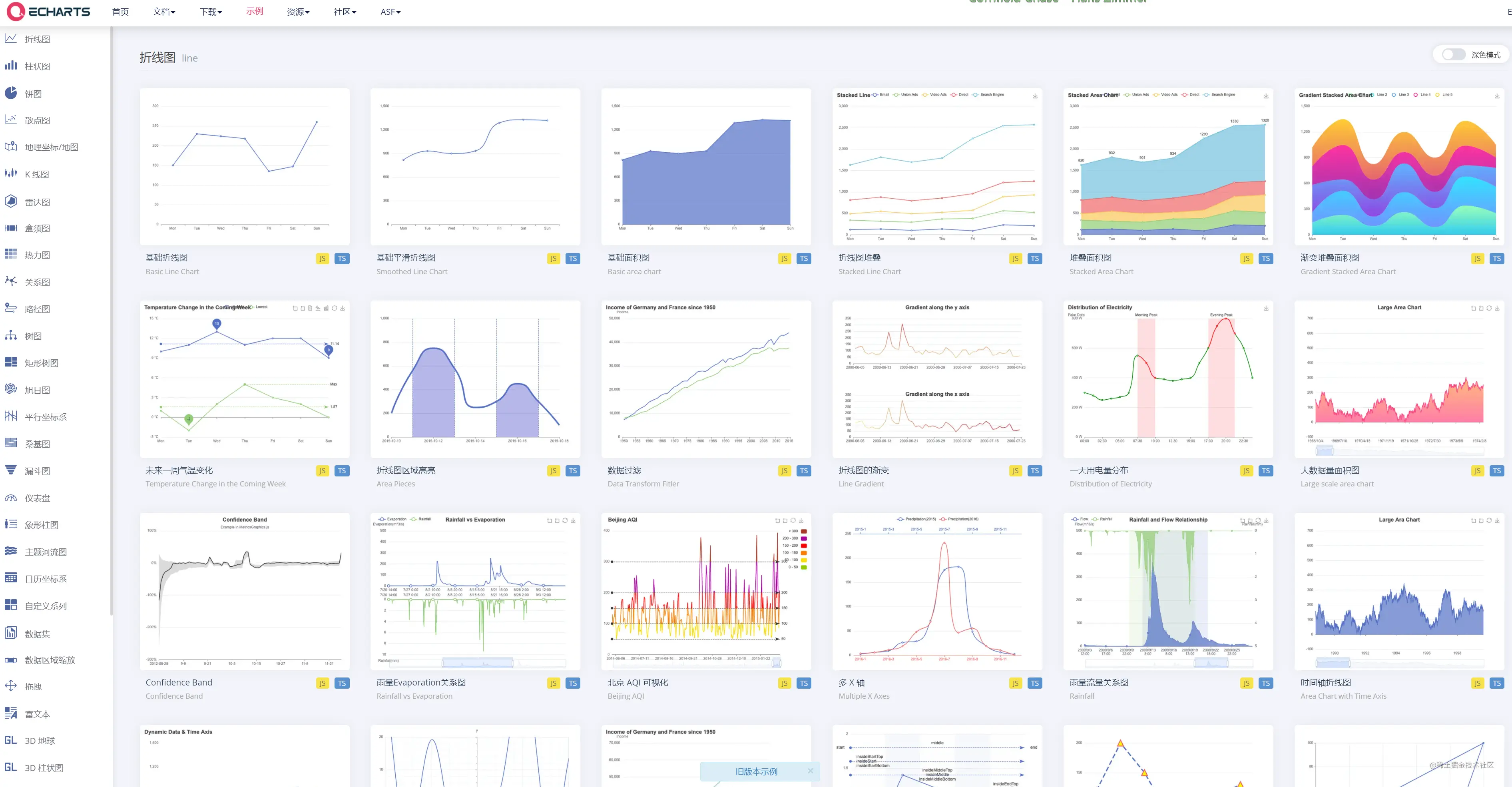Select the 富文本 rich text sidebar icon
Screen dimensions: 1512x787
(x=10, y=713)
